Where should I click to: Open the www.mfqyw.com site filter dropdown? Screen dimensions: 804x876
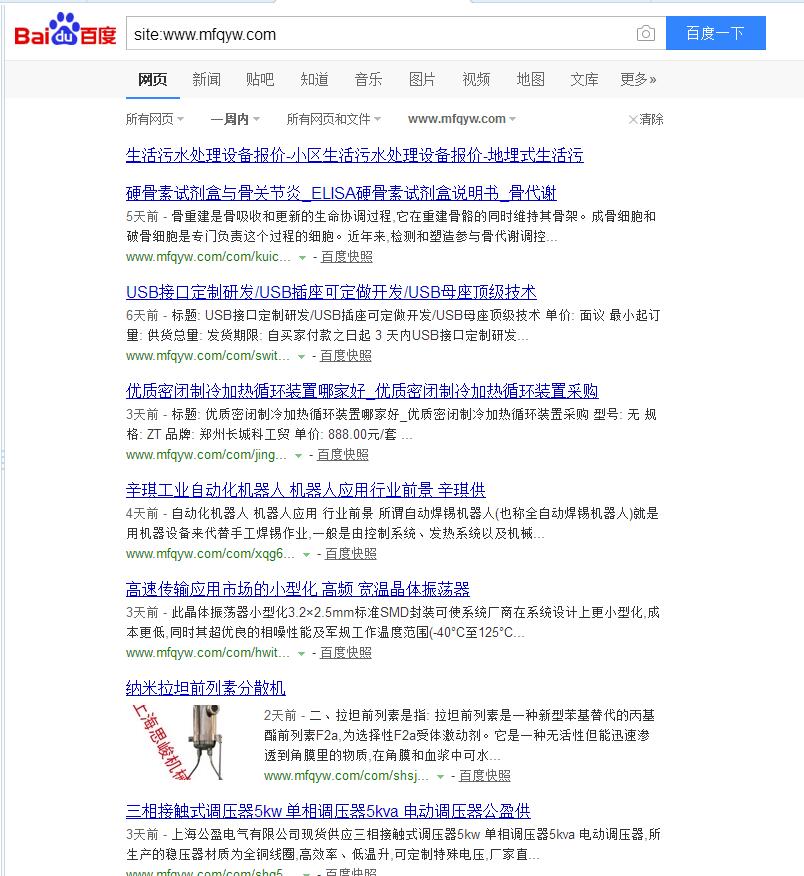[462, 119]
